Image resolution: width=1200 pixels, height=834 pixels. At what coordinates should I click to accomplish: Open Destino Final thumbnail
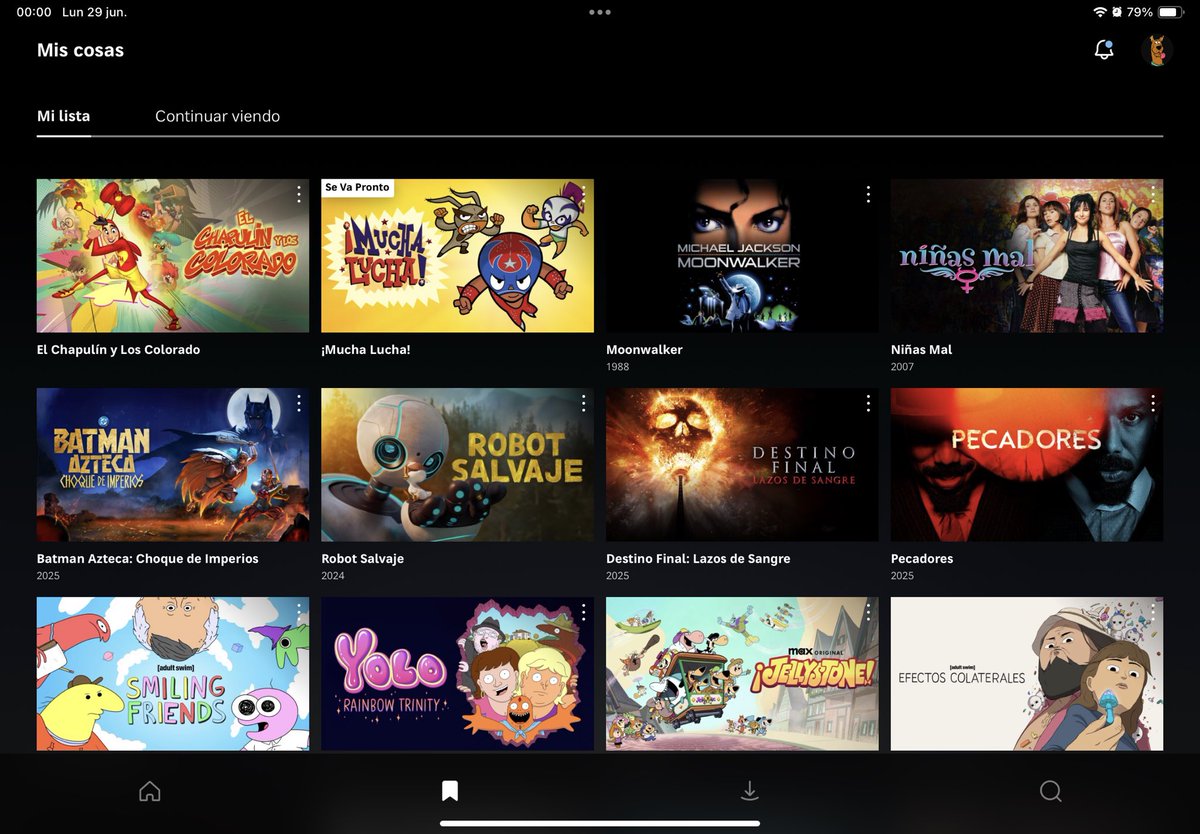(742, 465)
